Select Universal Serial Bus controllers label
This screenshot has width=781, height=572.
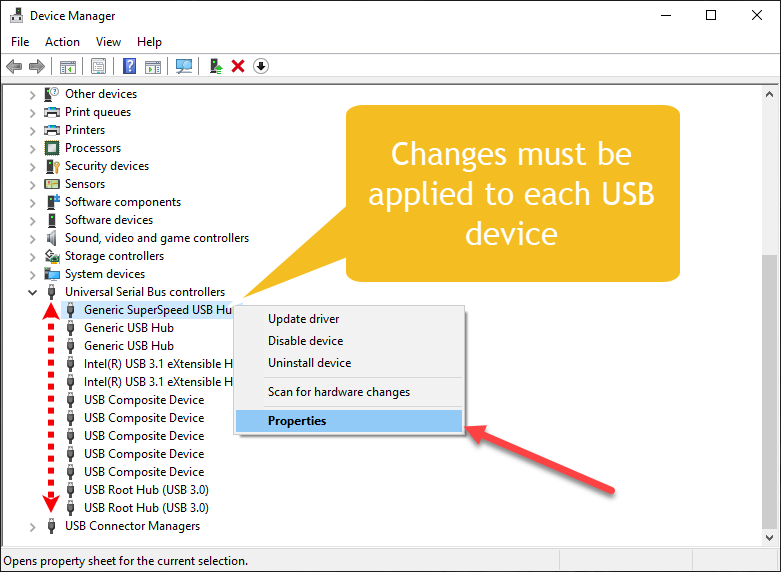click(x=145, y=292)
